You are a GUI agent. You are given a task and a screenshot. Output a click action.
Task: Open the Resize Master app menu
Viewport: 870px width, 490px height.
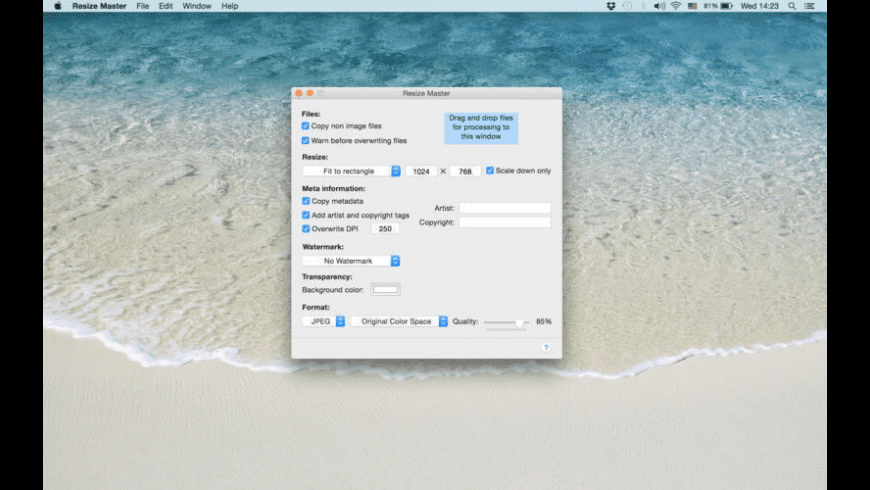coord(99,6)
